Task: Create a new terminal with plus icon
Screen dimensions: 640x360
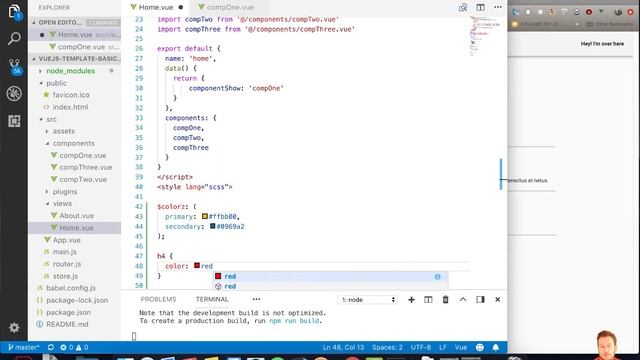Action: (411, 300)
